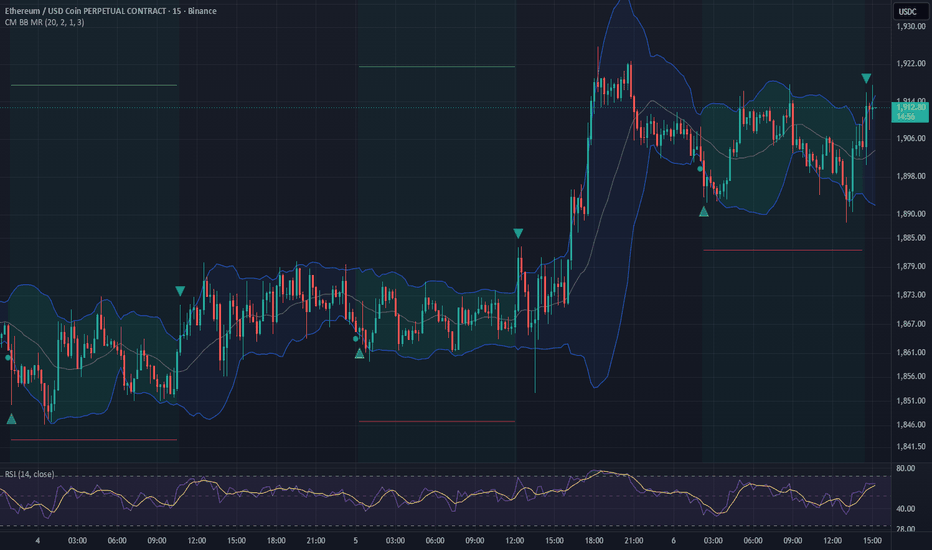Click the green entry dot on day 6 near 02:00
This screenshot has height=550, width=932.
pyautogui.click(x=700, y=169)
